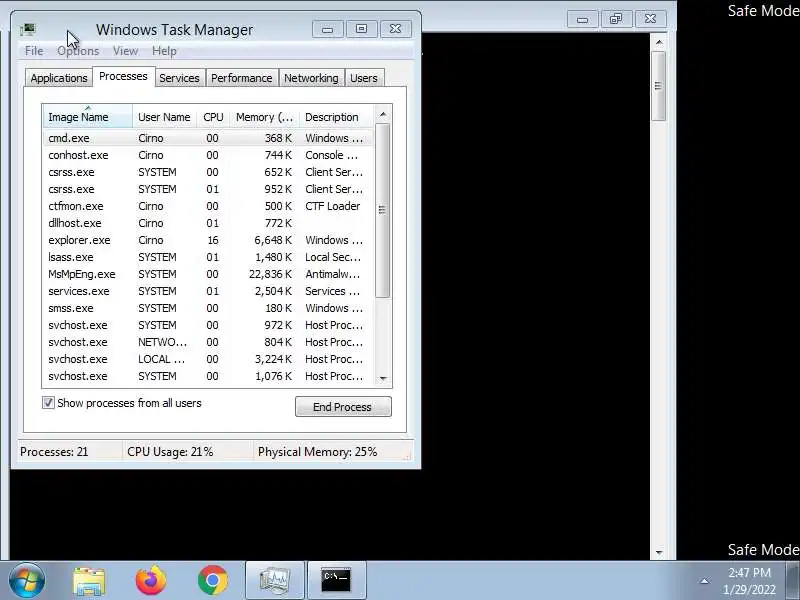Screen dimensions: 800x600
Task: Click the Show desktop button
Action: pos(793,581)
